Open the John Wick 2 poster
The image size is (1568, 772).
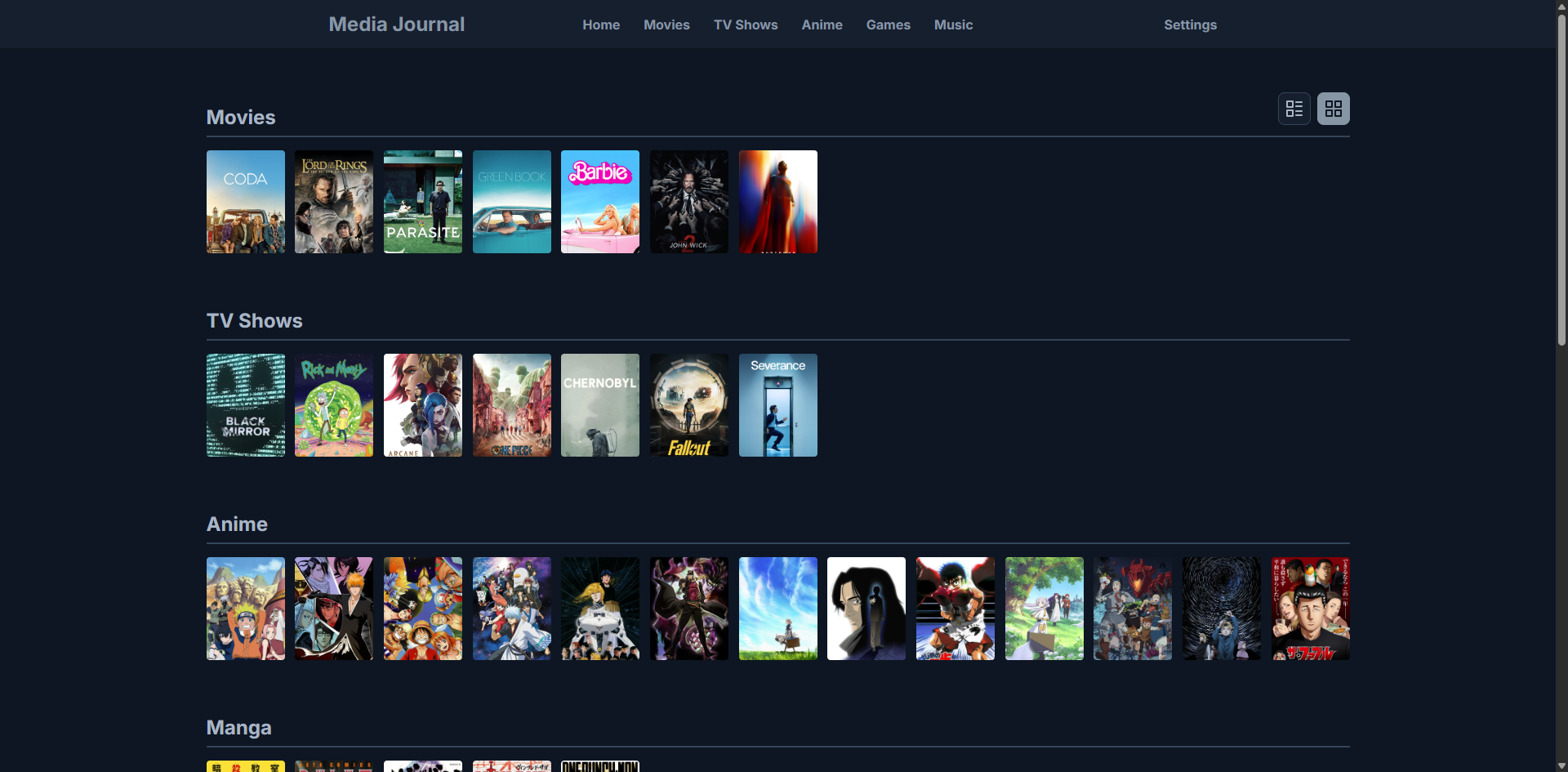click(689, 202)
